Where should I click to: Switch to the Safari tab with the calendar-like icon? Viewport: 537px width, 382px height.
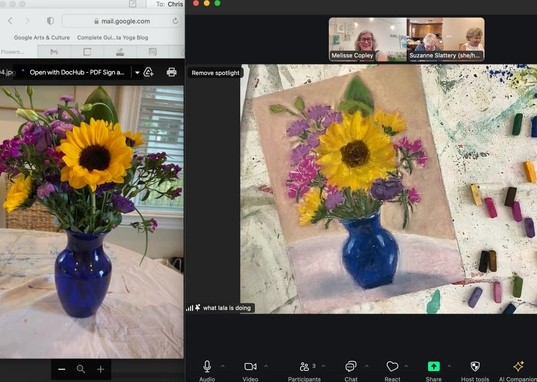point(87,52)
